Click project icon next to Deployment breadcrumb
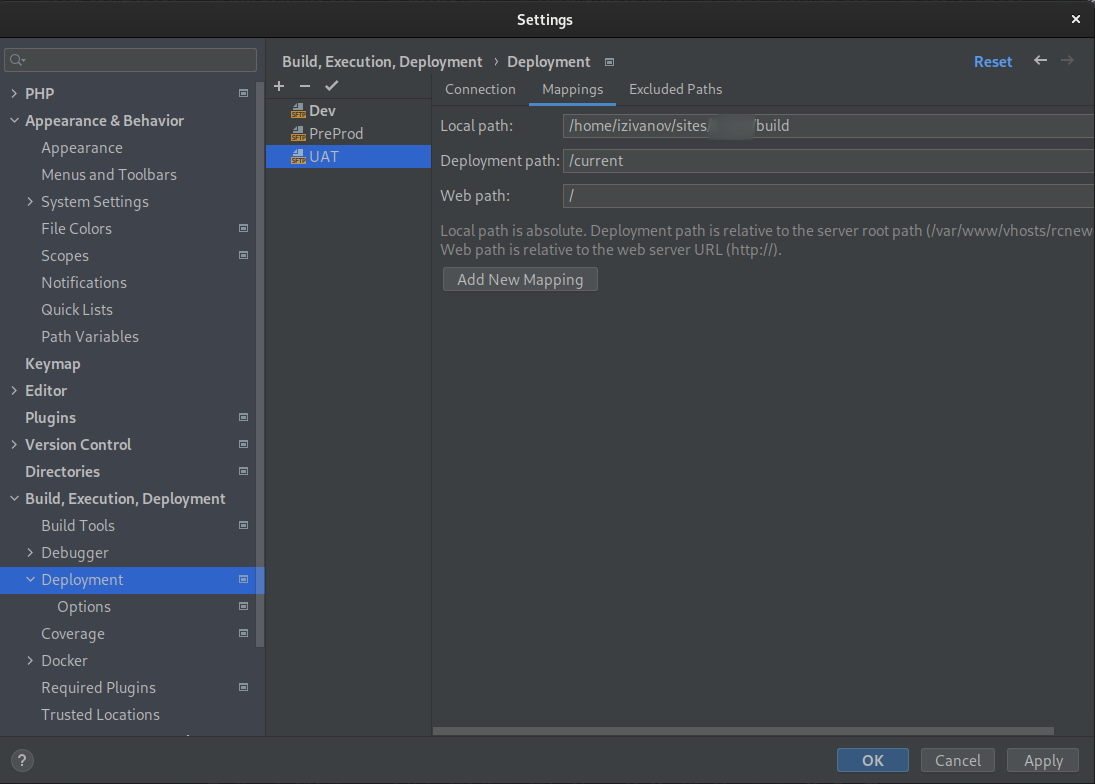The height and width of the screenshot is (784, 1095). pyautogui.click(x=609, y=62)
